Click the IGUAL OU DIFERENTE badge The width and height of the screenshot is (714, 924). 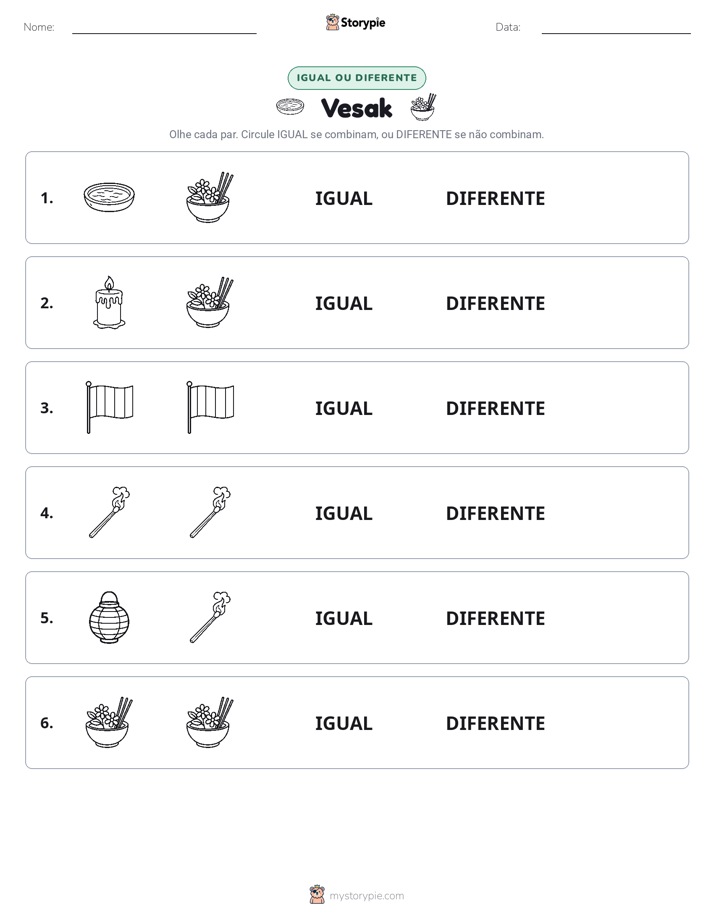tap(356, 78)
